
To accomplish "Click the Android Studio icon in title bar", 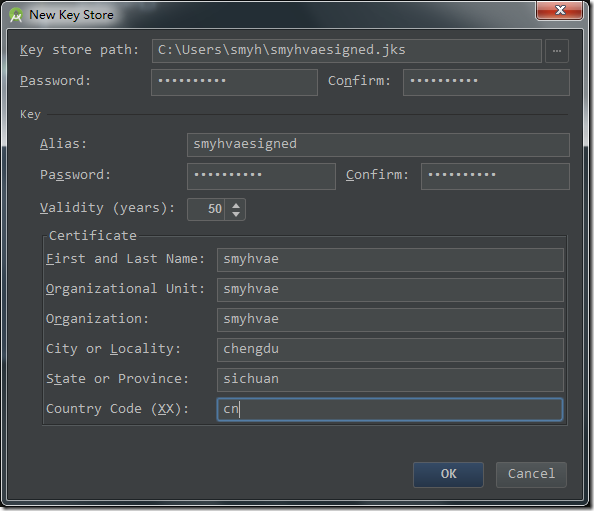I will click(x=16, y=15).
